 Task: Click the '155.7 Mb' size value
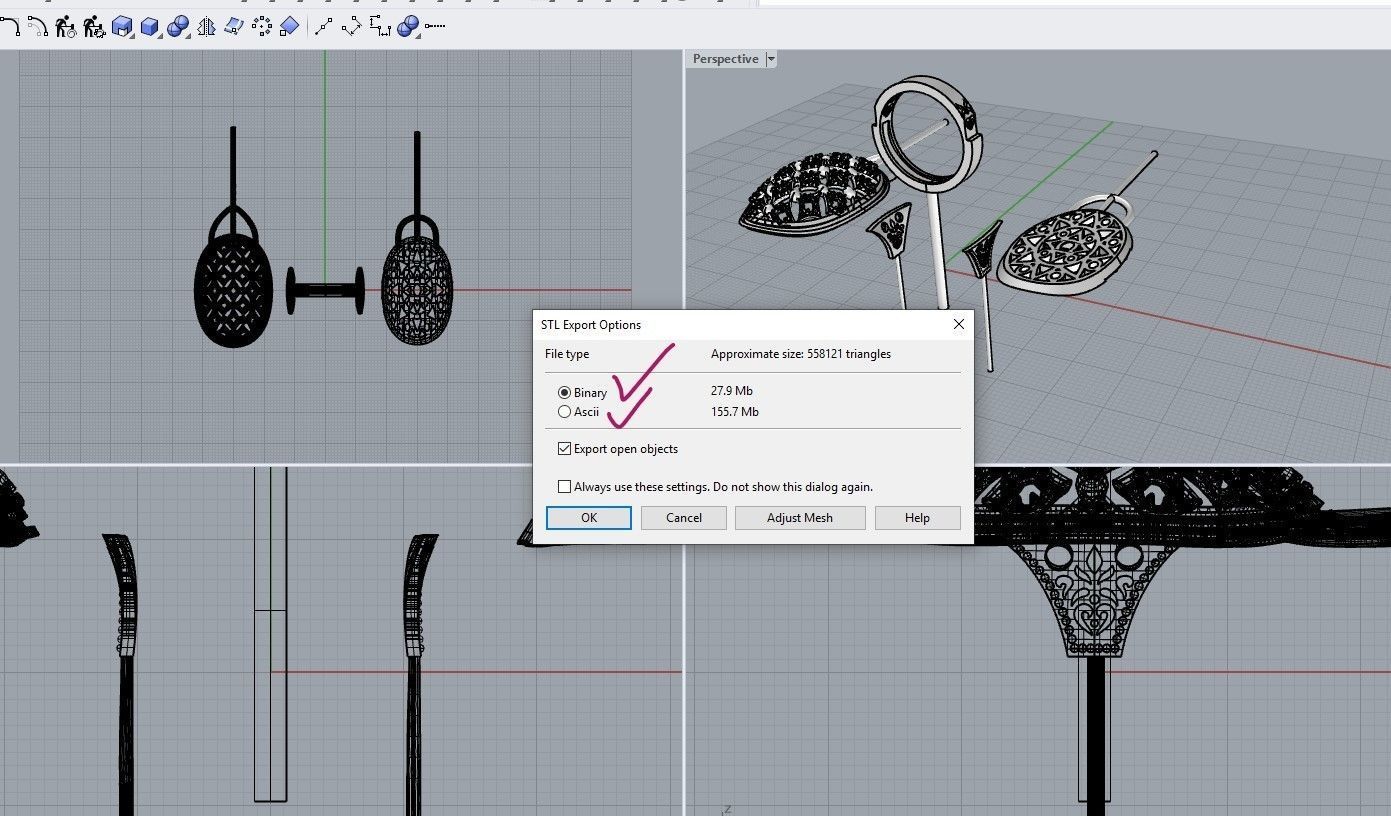[x=735, y=412]
